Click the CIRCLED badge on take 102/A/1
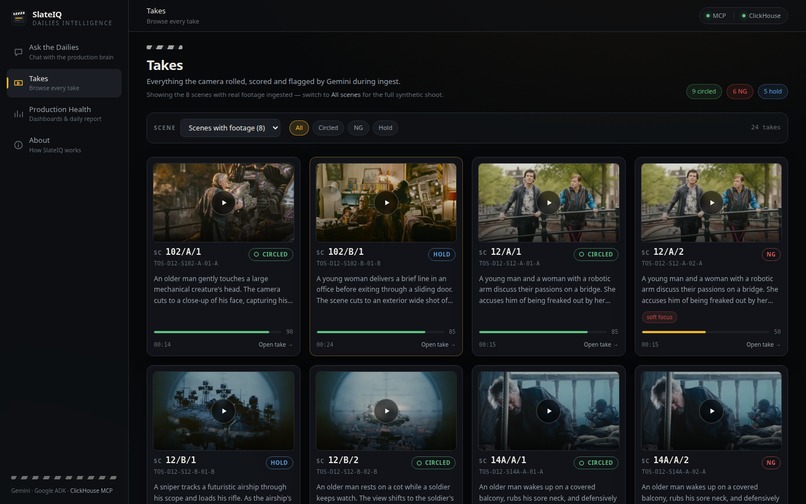 [x=271, y=254]
